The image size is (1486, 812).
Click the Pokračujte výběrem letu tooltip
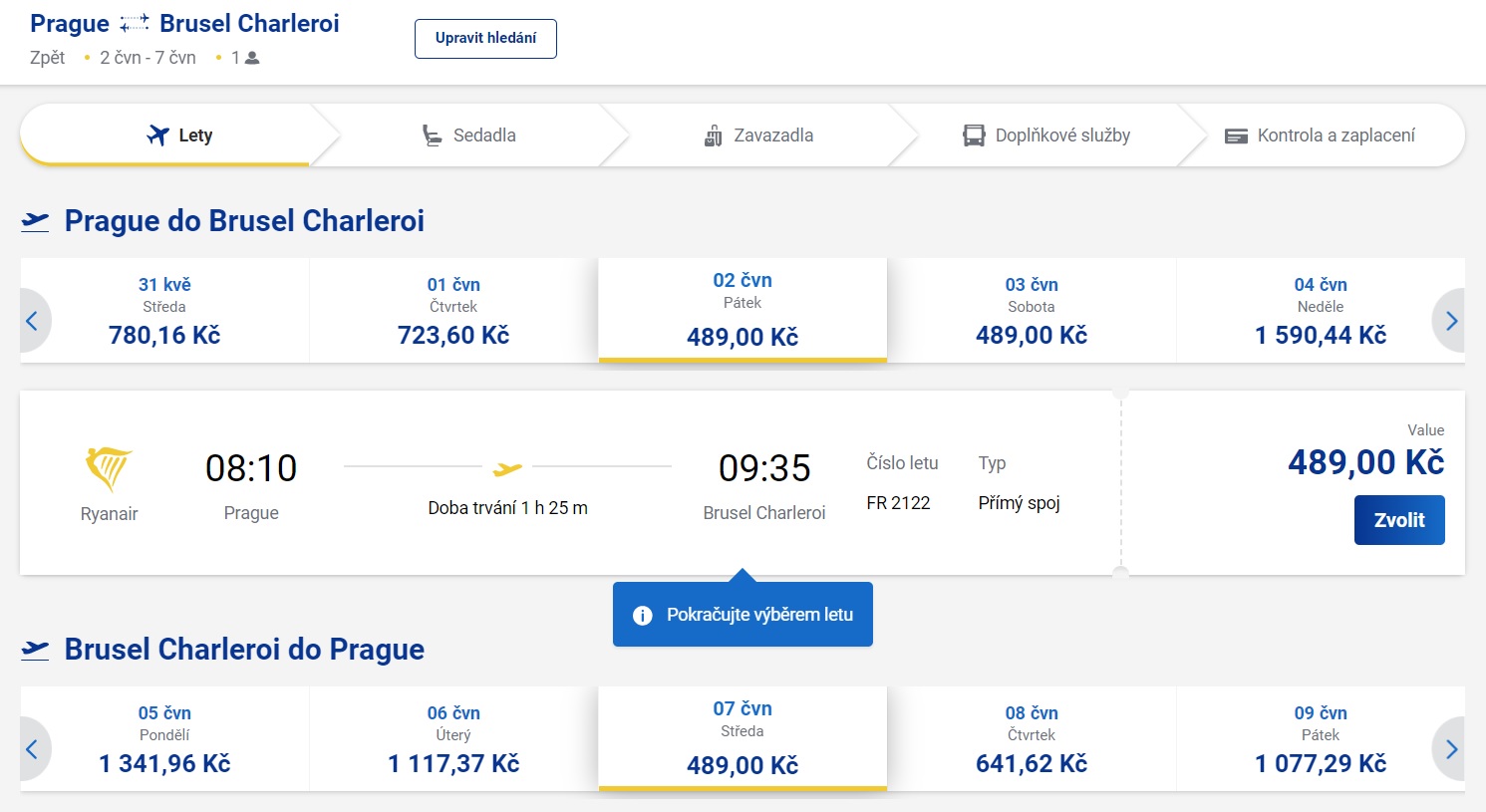pyautogui.click(x=758, y=615)
